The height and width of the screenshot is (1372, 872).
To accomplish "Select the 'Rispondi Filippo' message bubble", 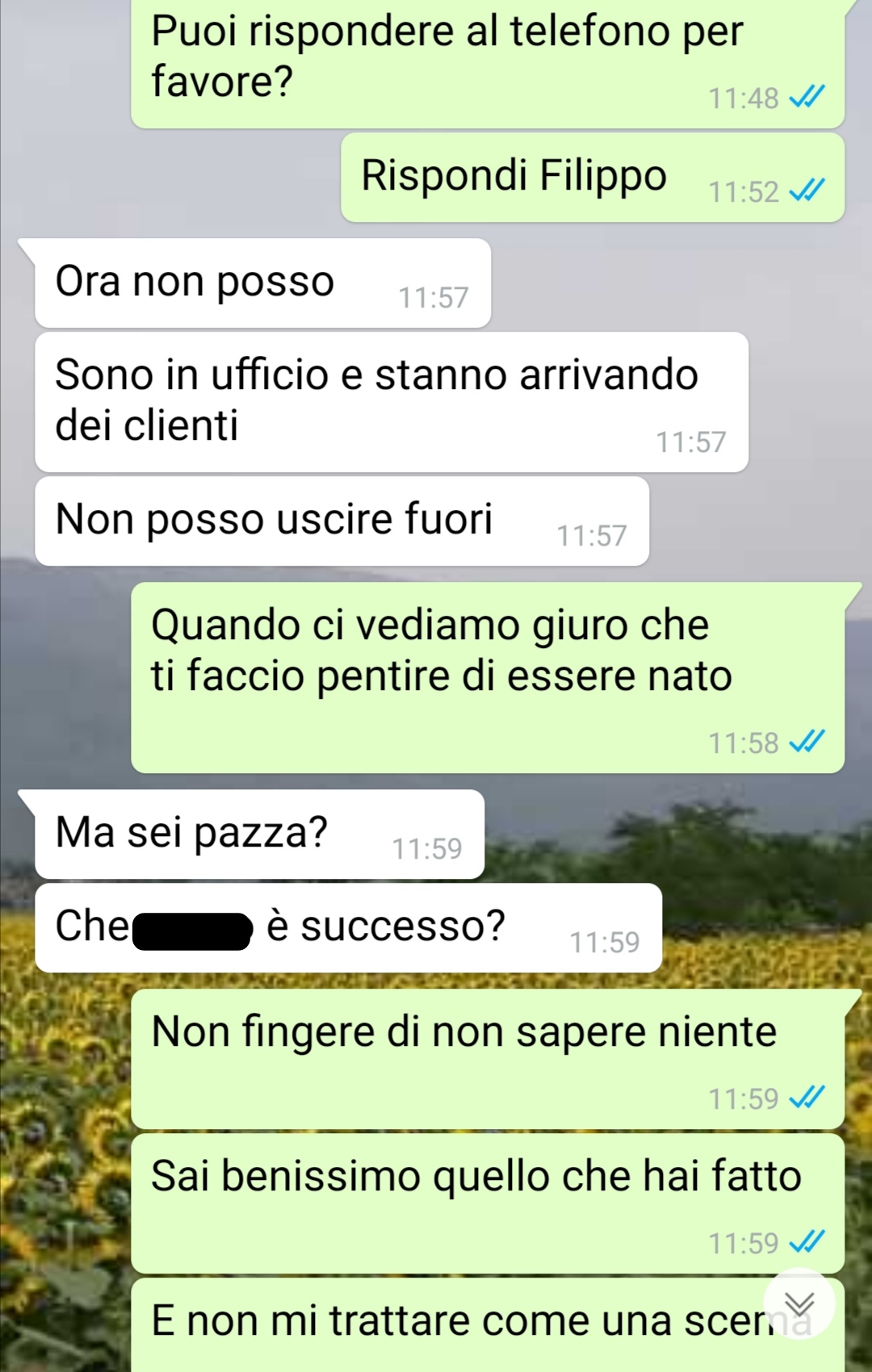I will (x=593, y=178).
